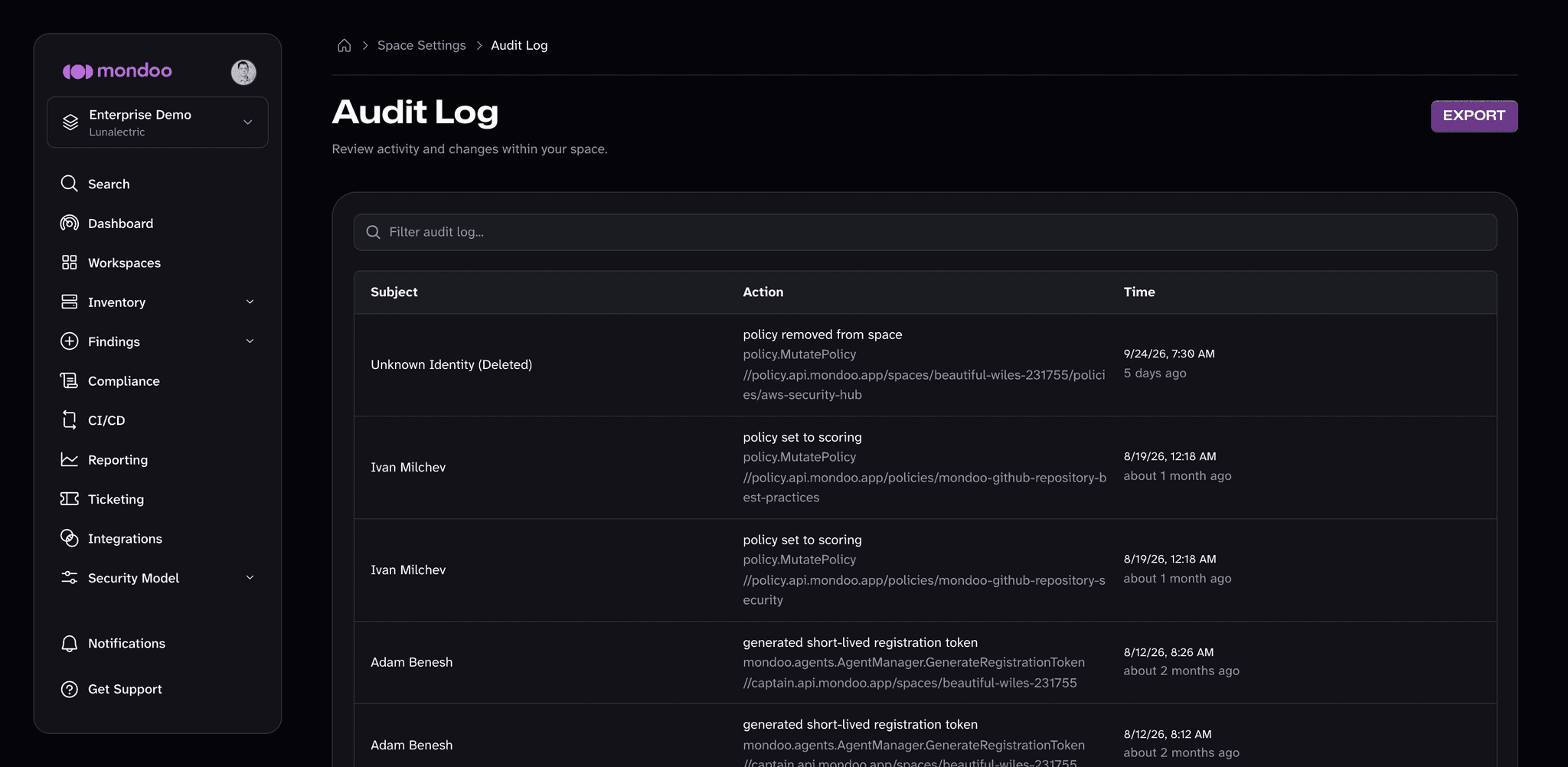Screen dimensions: 1568x767
Task: Click 'policy removed from space' action text
Action: (822, 335)
